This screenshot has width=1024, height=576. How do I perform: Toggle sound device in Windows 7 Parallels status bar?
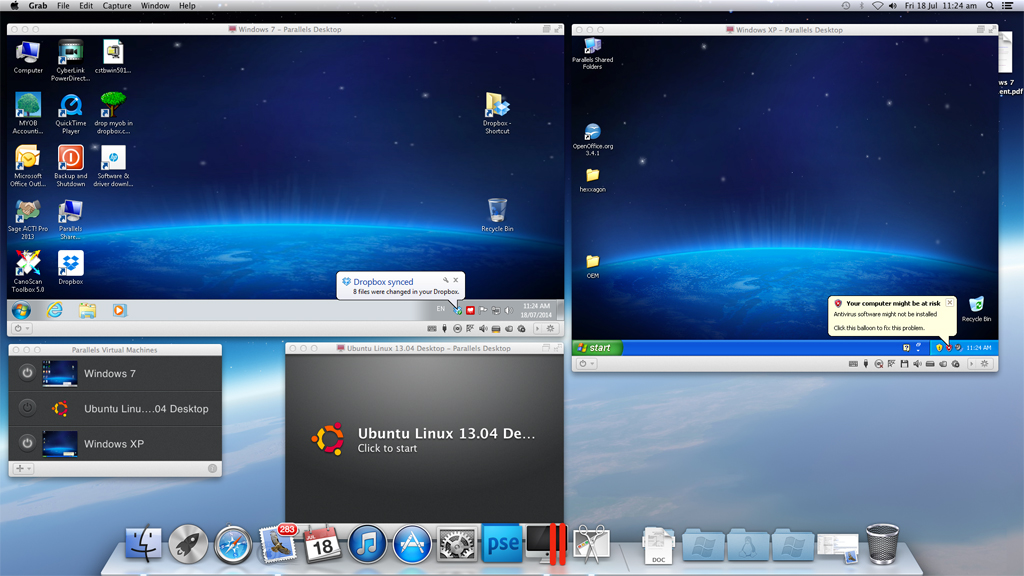(x=483, y=328)
